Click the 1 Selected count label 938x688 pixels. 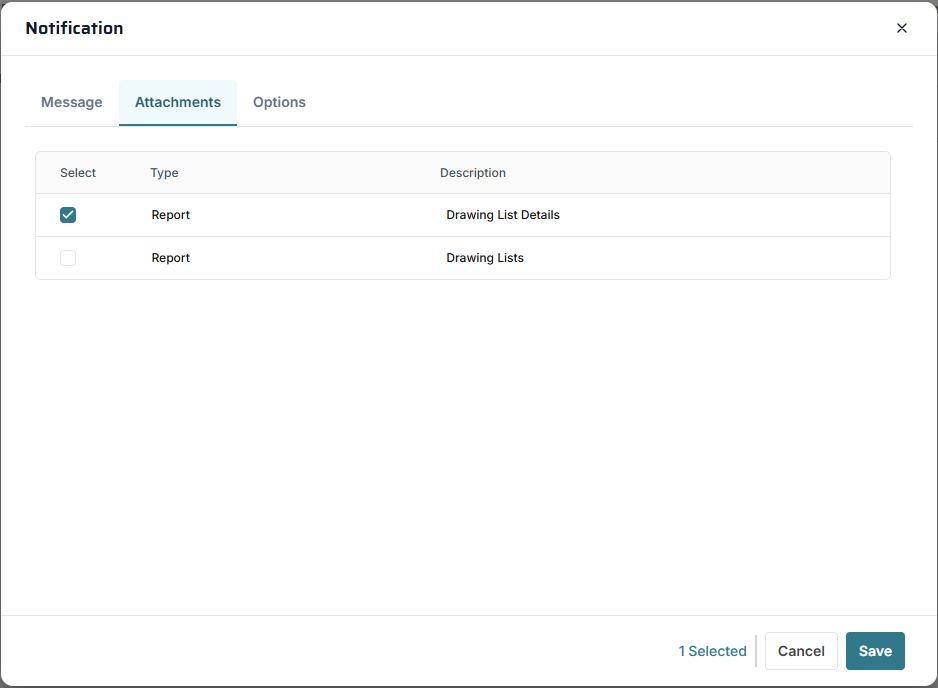tap(712, 651)
